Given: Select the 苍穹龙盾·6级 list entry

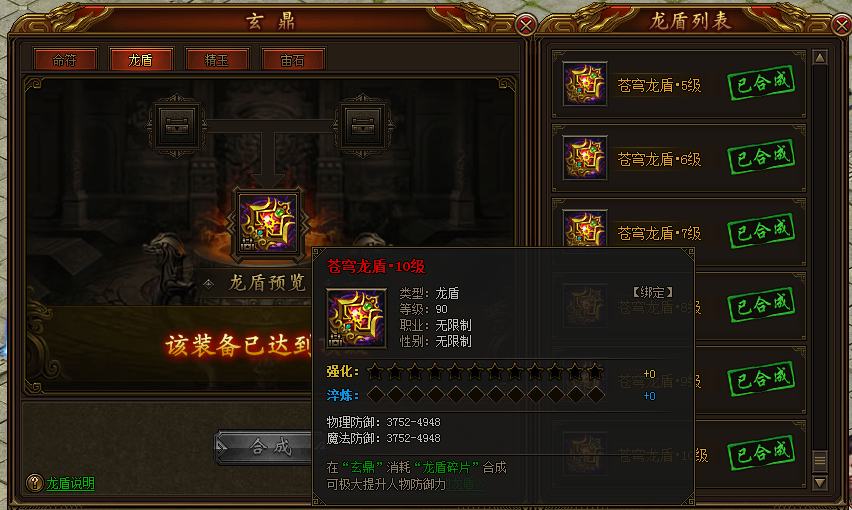Looking at the screenshot, I should tap(679, 158).
